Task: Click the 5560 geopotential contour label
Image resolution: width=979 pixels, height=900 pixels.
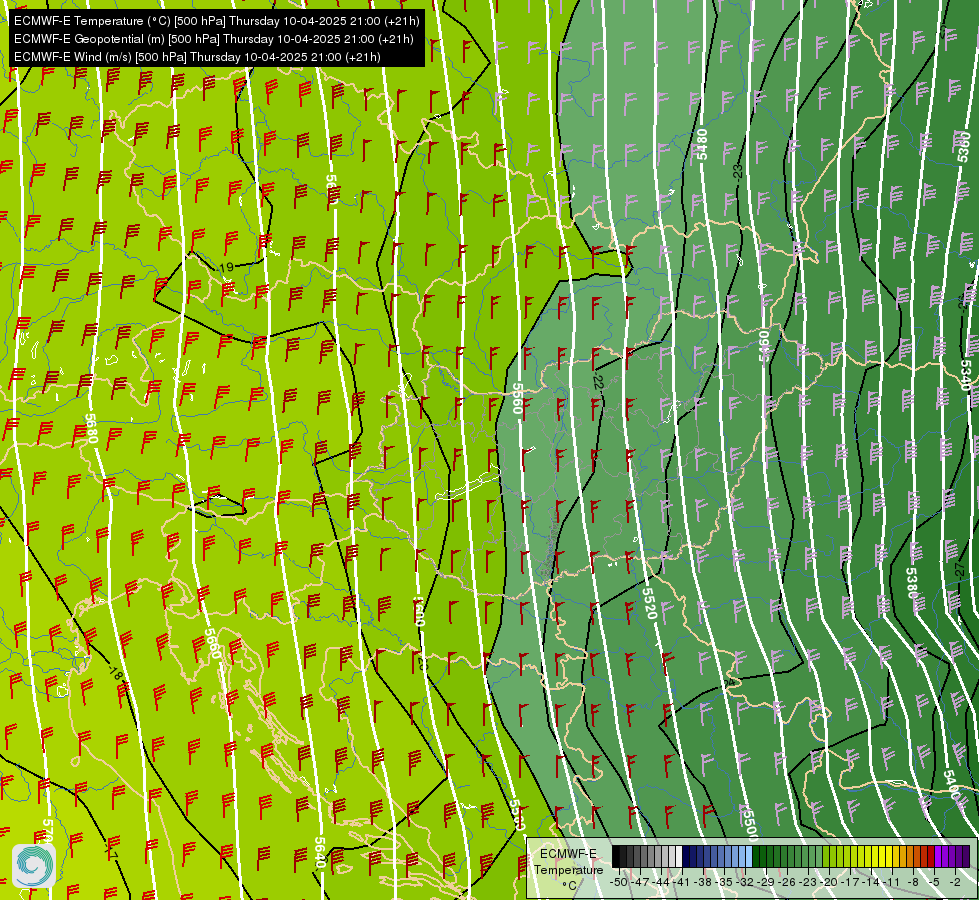Action: point(517,398)
